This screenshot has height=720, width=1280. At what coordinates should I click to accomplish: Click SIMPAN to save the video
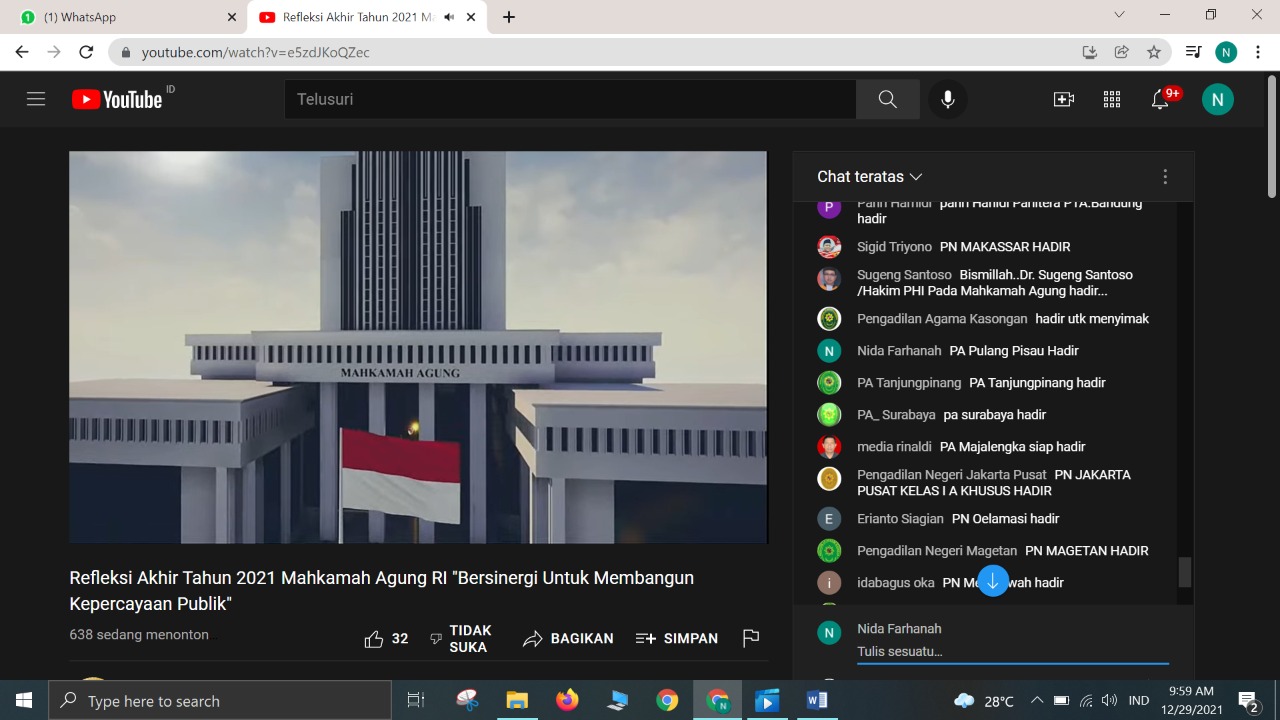tap(677, 638)
